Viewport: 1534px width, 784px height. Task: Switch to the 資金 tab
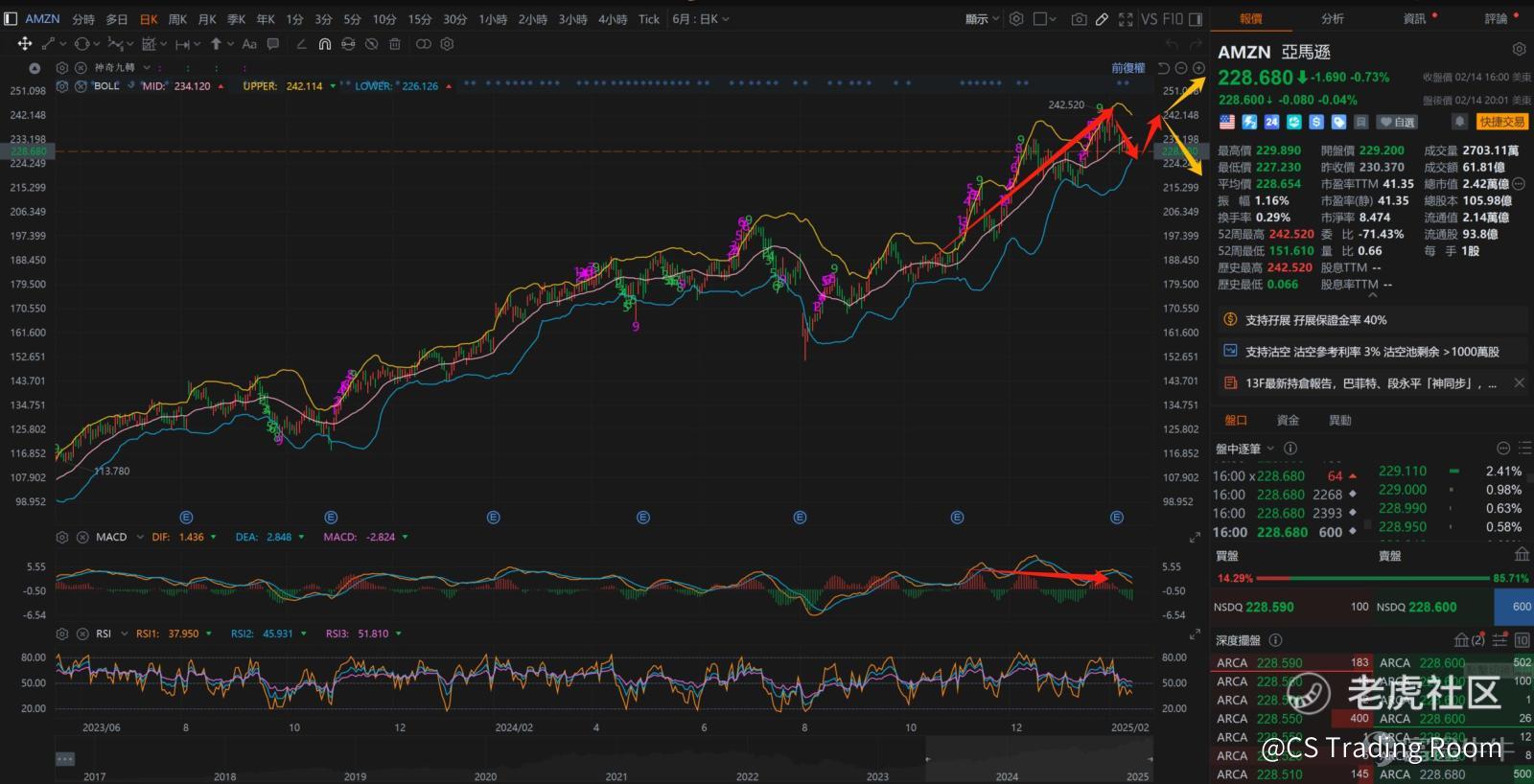(x=1288, y=420)
